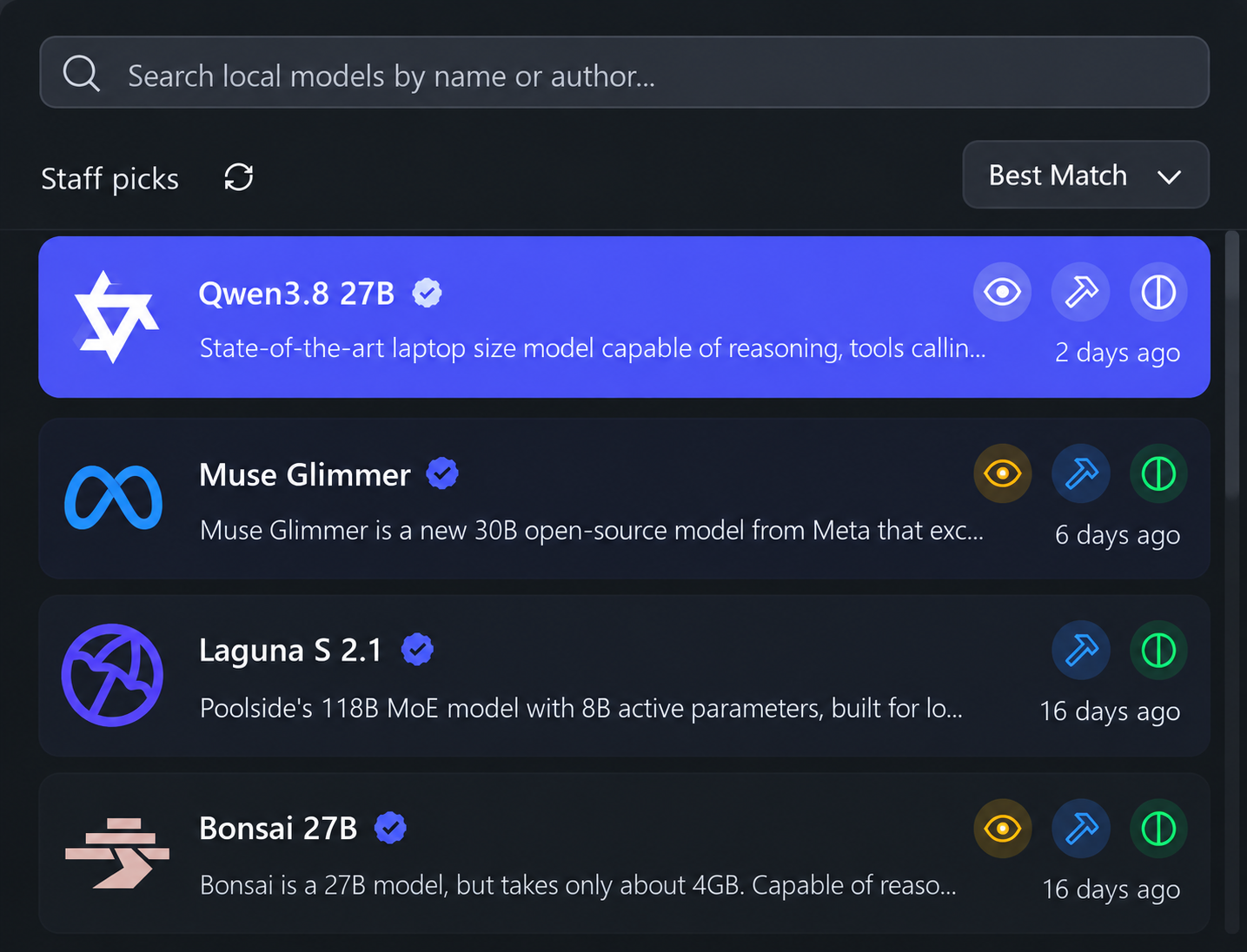Image resolution: width=1247 pixels, height=952 pixels.
Task: Click the green reasoning icon on Laguna S 2.1
Action: coord(1158,651)
